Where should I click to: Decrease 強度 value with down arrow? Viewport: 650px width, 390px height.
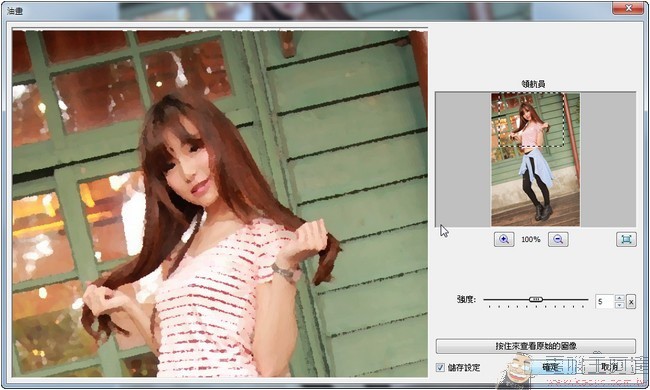point(619,305)
